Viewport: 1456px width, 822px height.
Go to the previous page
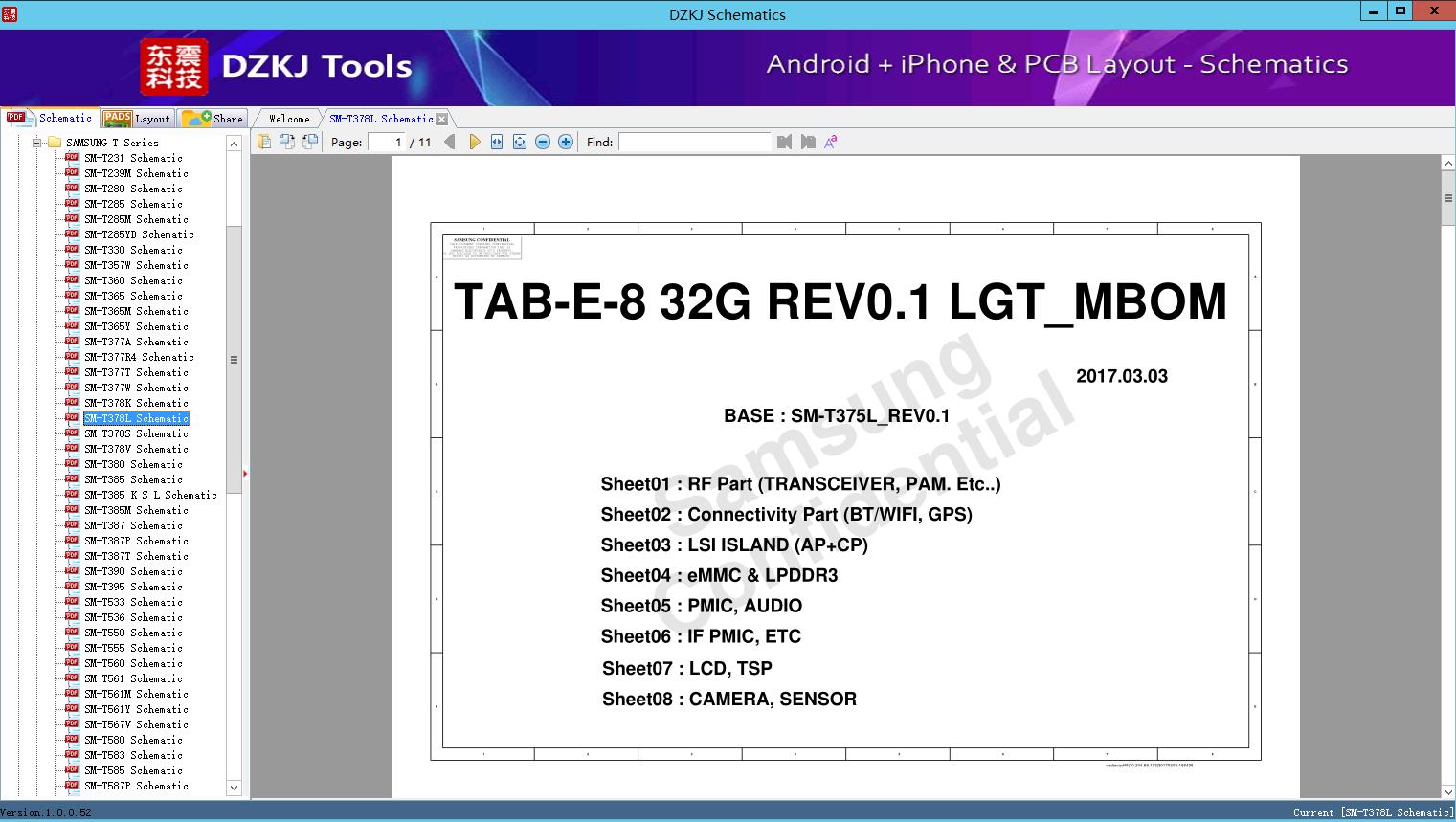click(450, 142)
